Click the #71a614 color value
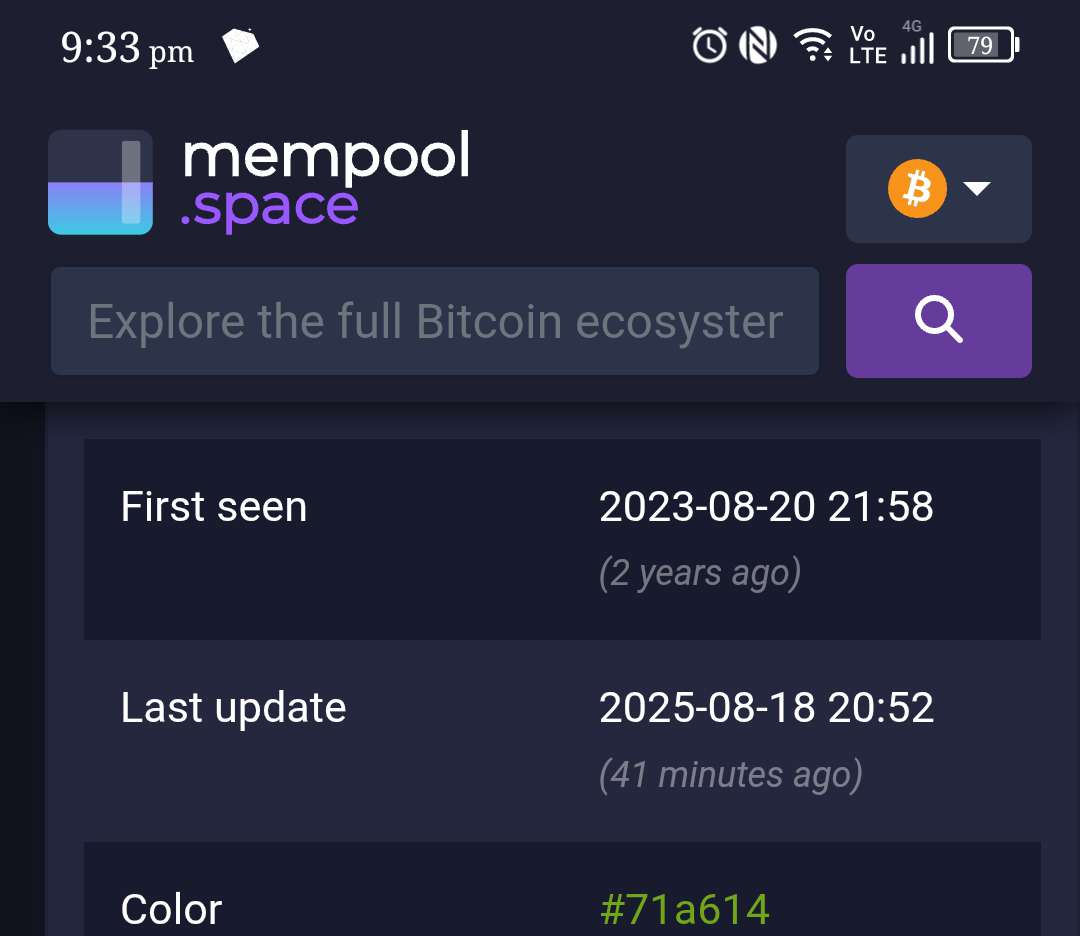The image size is (1080, 936). pos(685,909)
